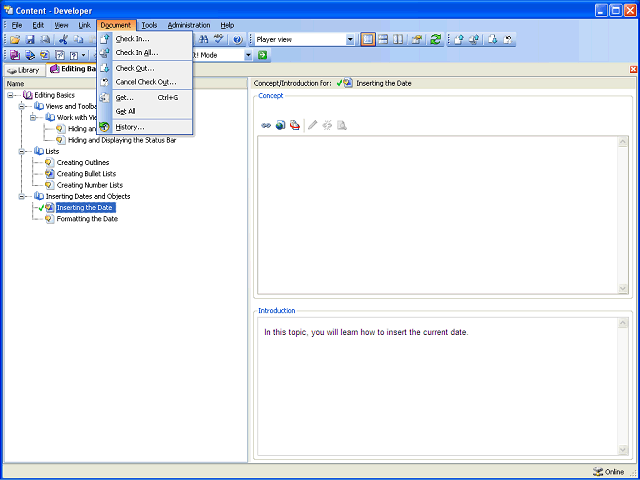Open the Tools menu
Screen dimensions: 640x480
point(149,25)
